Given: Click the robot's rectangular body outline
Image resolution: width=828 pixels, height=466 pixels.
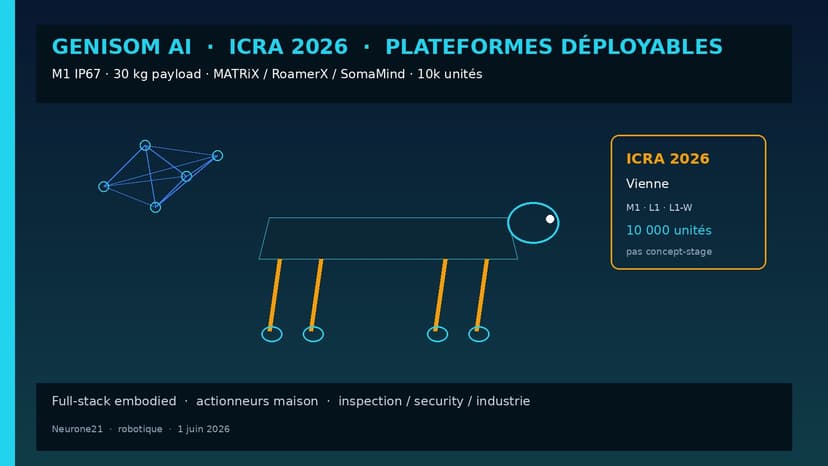Looking at the screenshot, I should (388, 238).
